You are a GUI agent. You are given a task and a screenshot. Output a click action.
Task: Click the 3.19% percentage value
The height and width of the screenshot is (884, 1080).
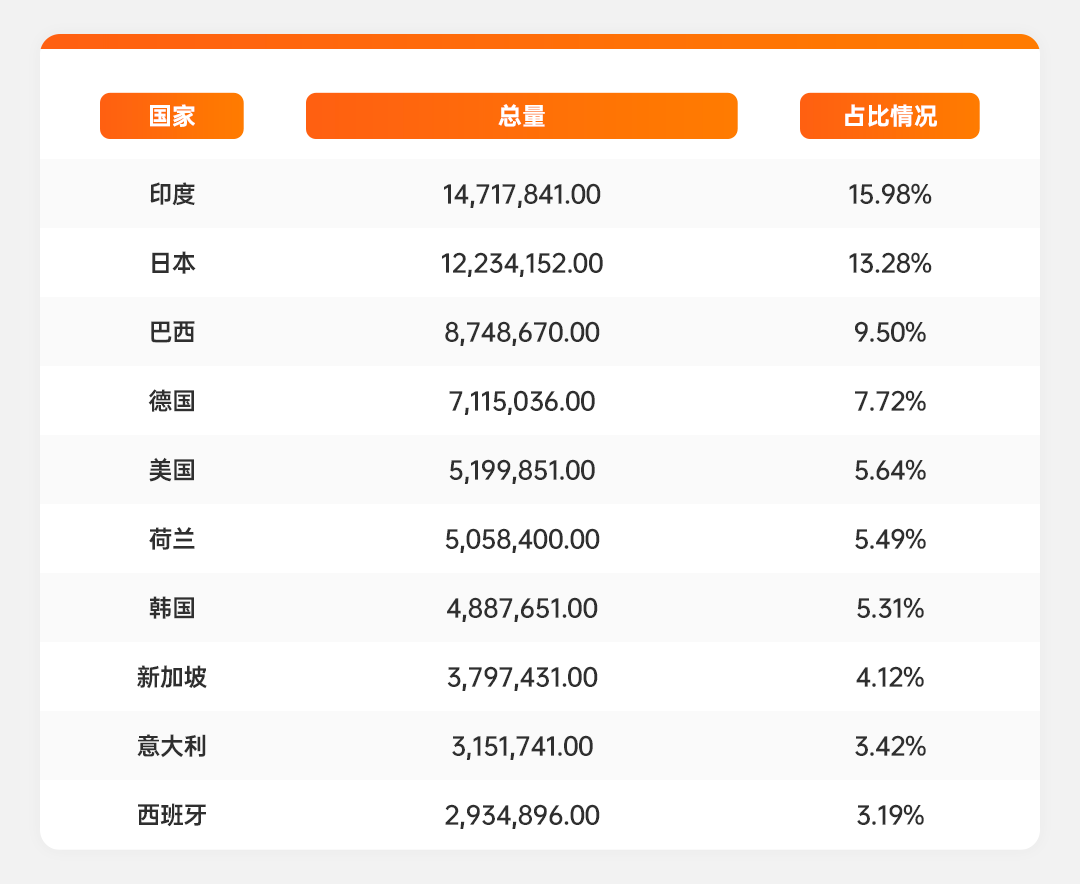click(889, 815)
